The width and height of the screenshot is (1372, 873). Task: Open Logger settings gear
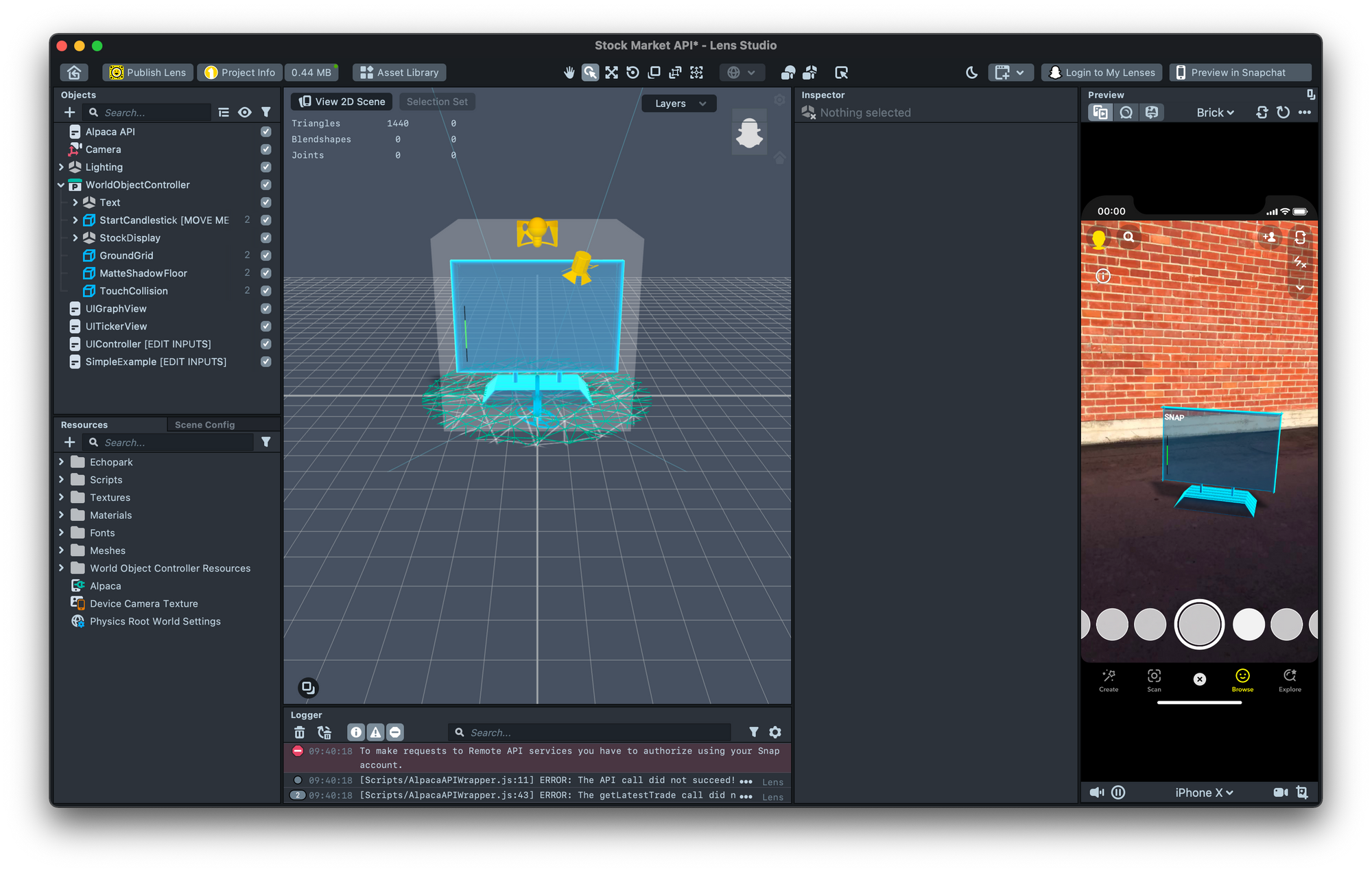click(x=775, y=732)
